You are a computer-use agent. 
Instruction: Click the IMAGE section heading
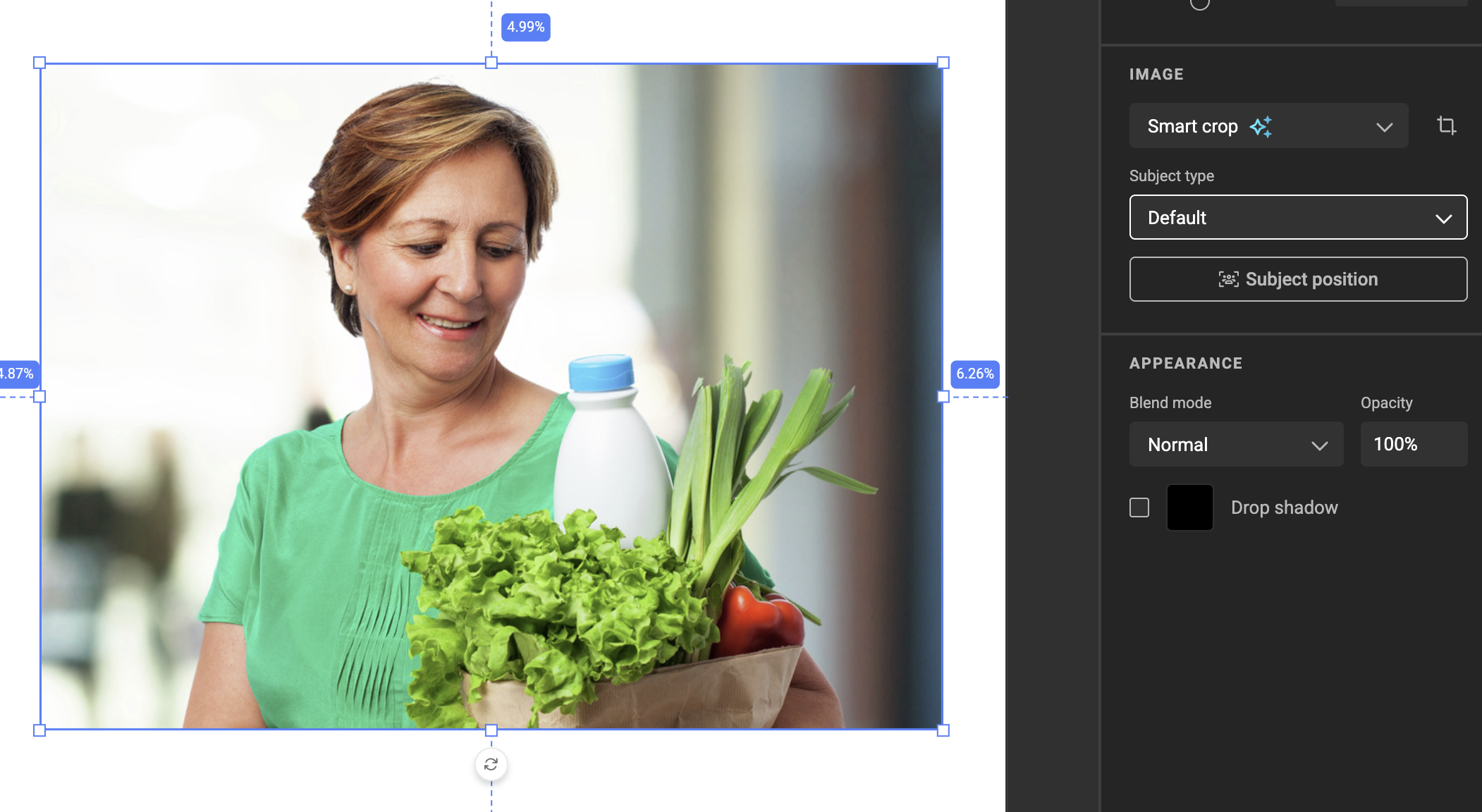click(1156, 74)
